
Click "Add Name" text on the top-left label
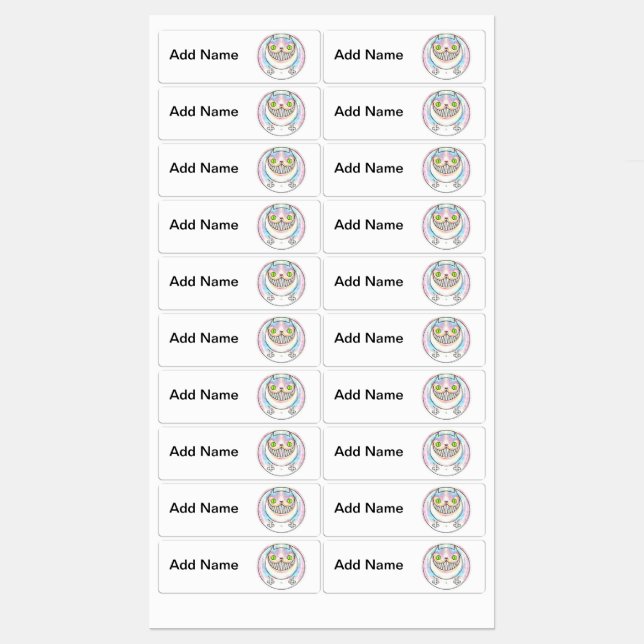204,55
